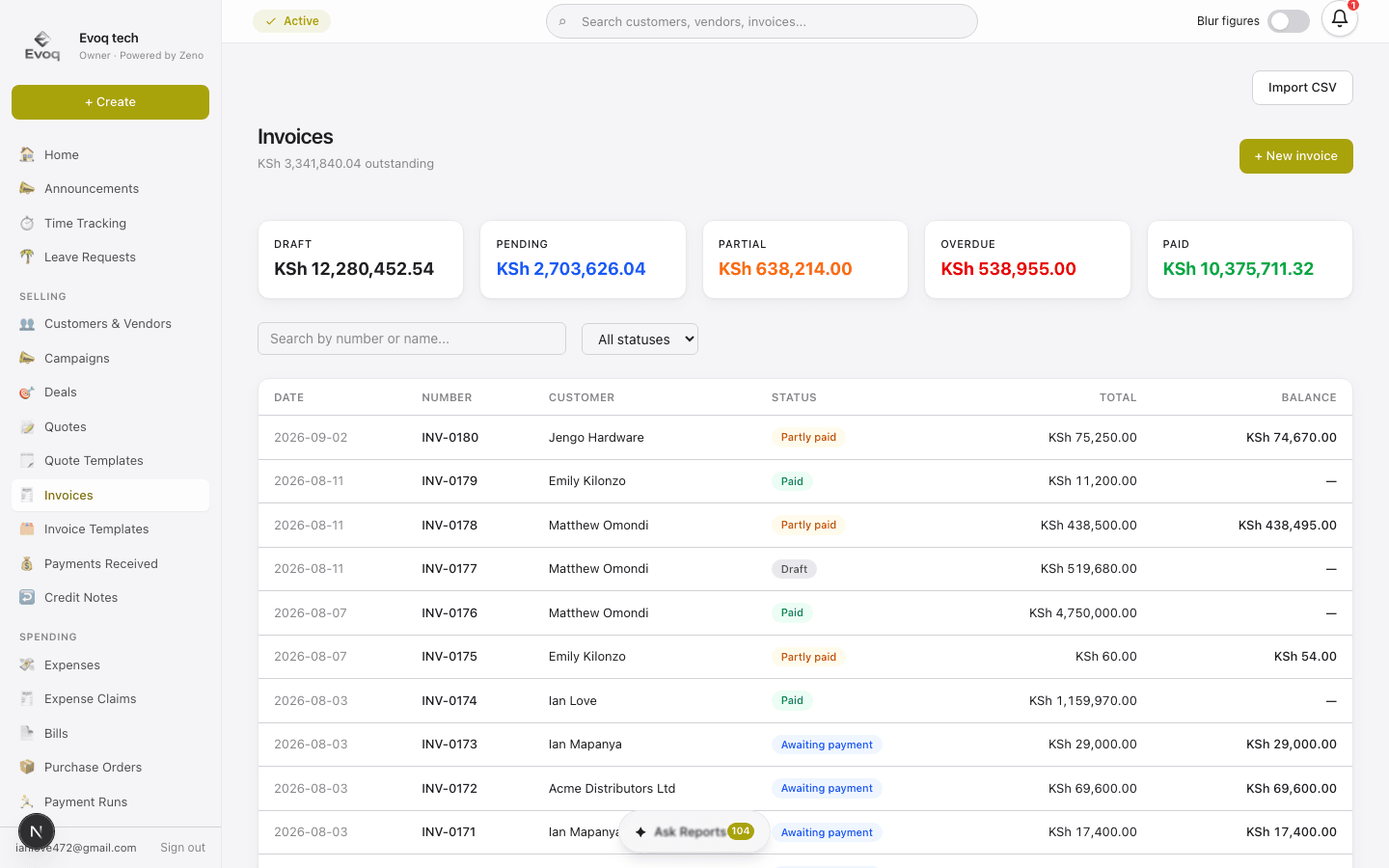Click the TOTAL column header
Image resolution: width=1389 pixels, height=868 pixels.
(1118, 397)
